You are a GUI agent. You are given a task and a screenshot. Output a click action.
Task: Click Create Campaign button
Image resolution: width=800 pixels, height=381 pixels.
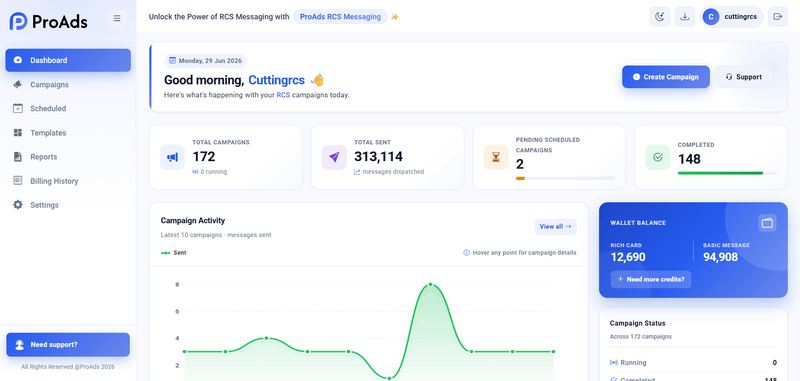[666, 77]
